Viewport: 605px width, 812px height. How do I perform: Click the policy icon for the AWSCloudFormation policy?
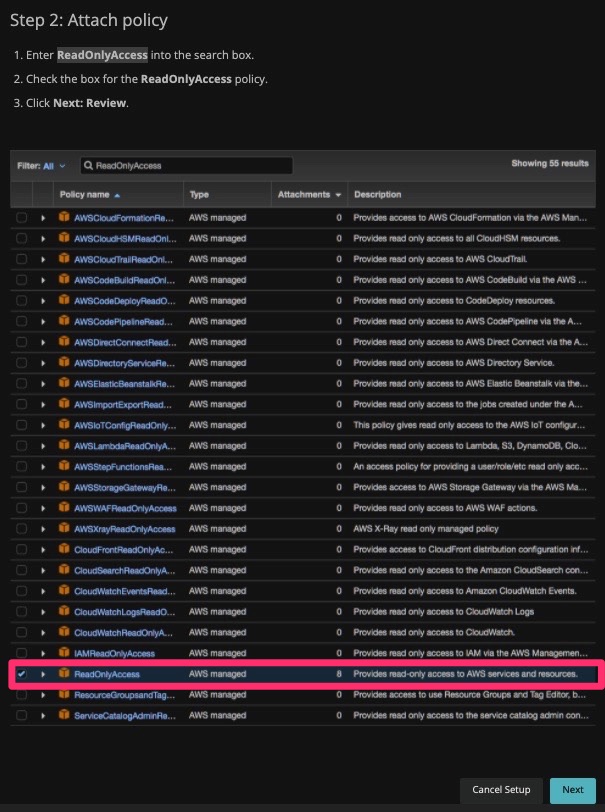click(x=64, y=217)
